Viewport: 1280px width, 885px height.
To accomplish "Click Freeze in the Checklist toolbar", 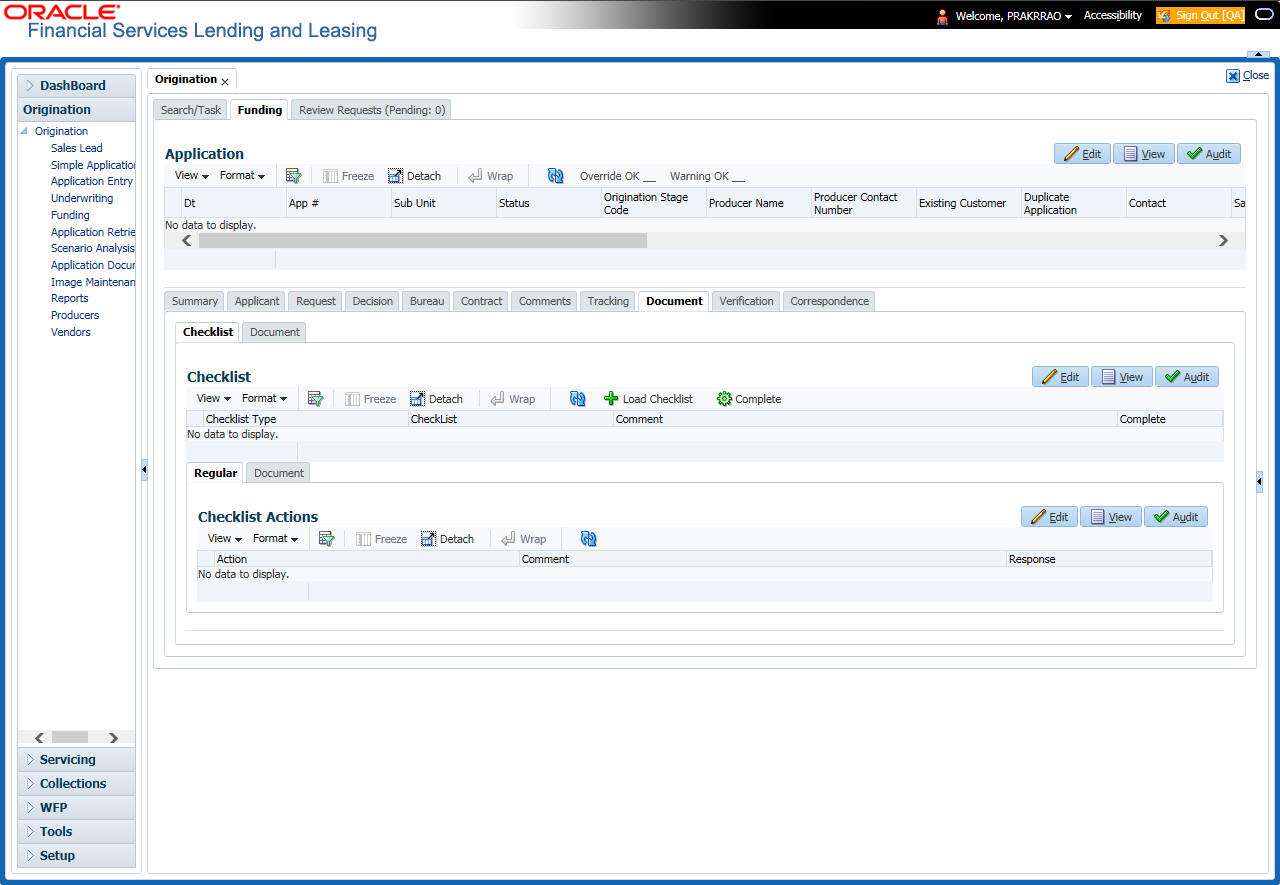I will pyautogui.click(x=370, y=399).
